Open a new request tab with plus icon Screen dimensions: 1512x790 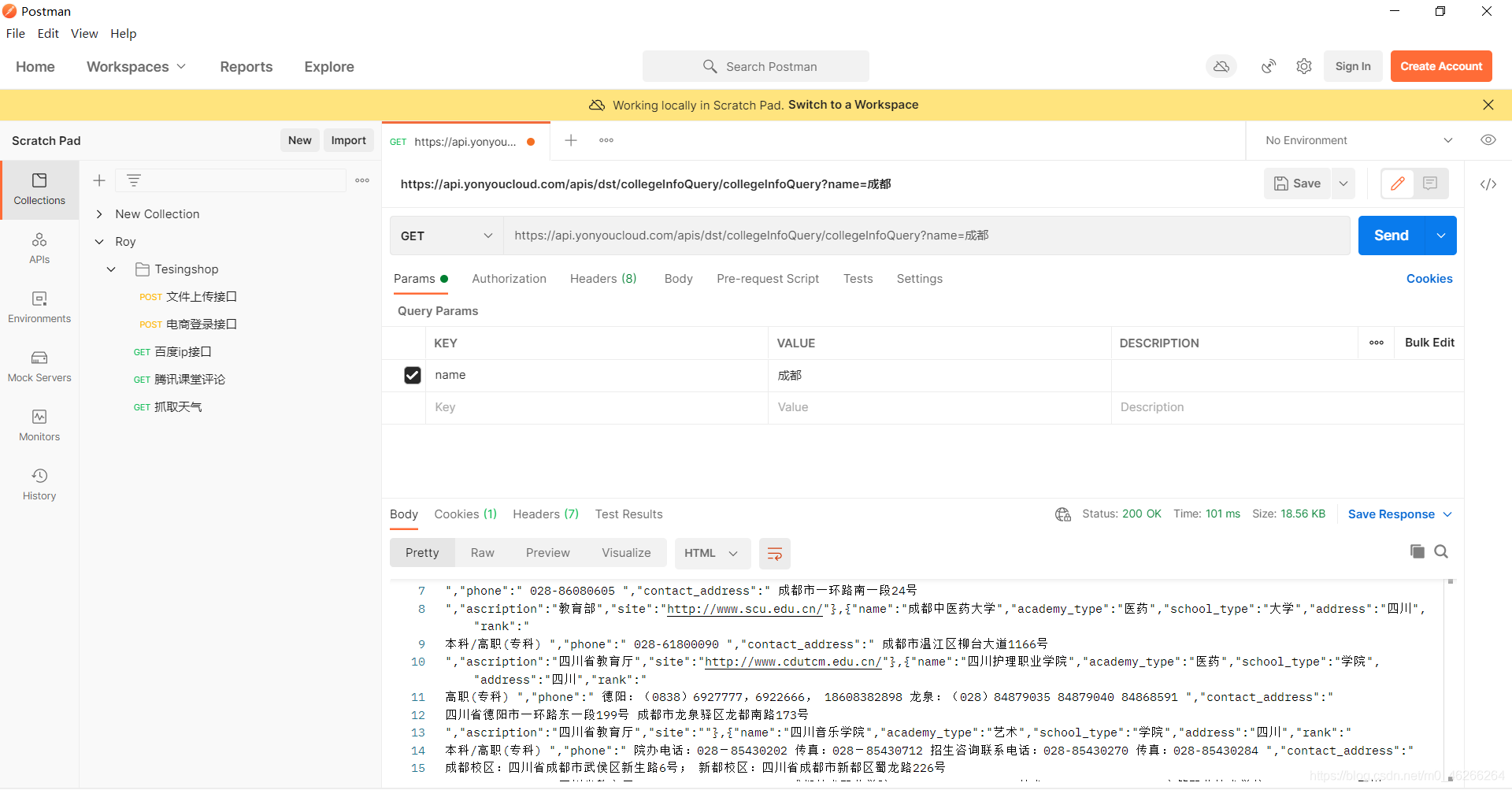tap(571, 140)
